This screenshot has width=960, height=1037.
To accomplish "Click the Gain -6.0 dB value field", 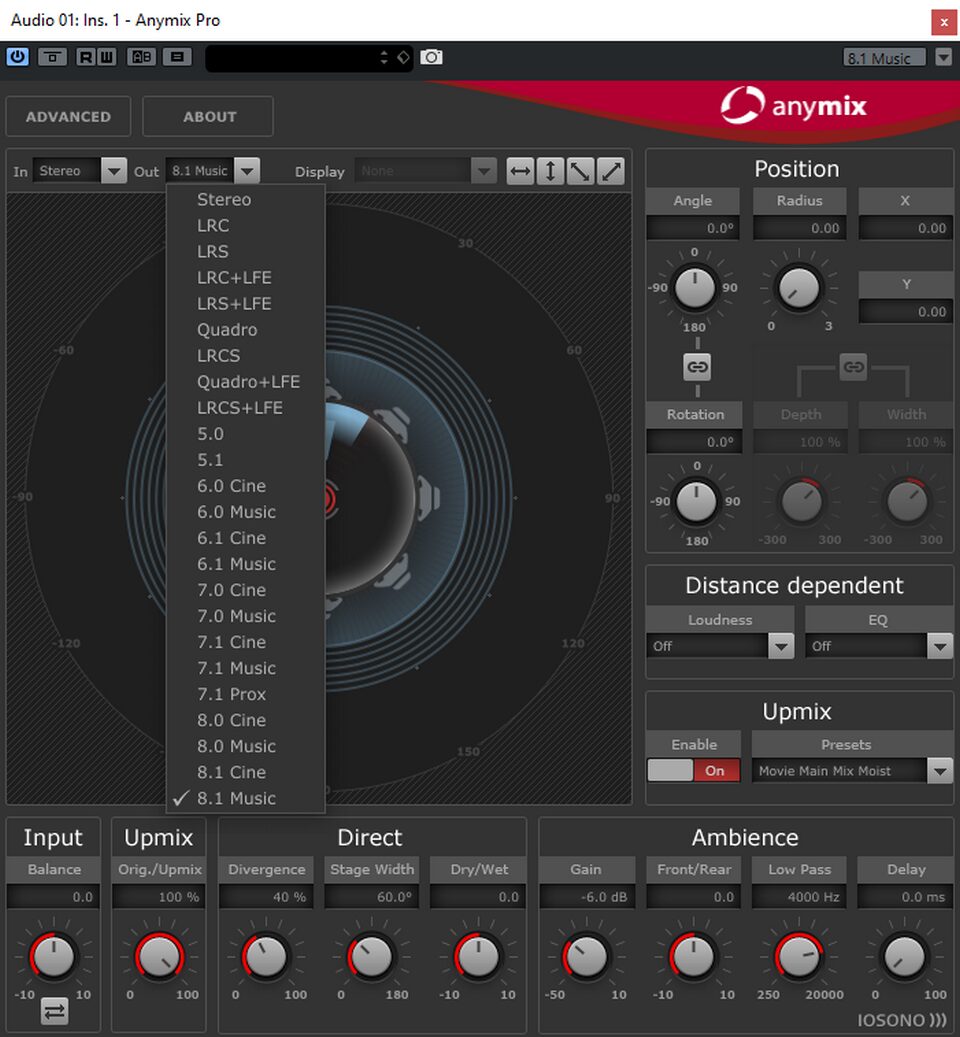I will pyautogui.click(x=586, y=897).
